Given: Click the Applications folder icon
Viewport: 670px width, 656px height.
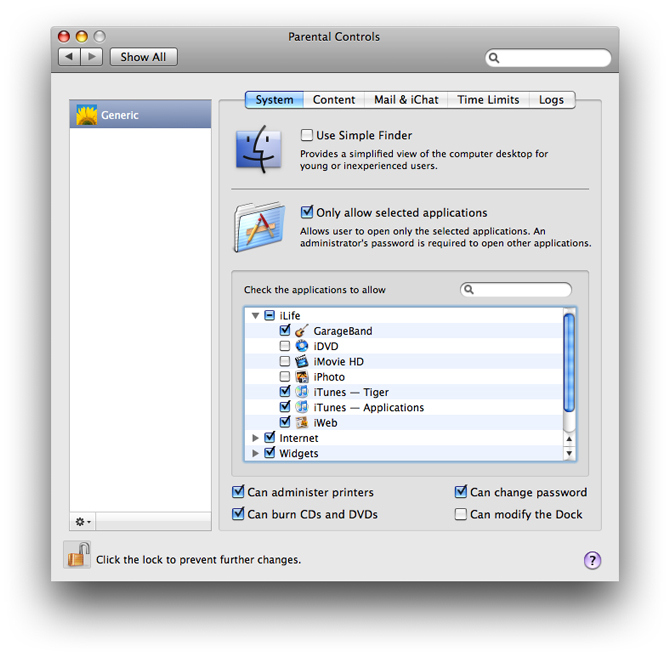Looking at the screenshot, I should 259,227.
